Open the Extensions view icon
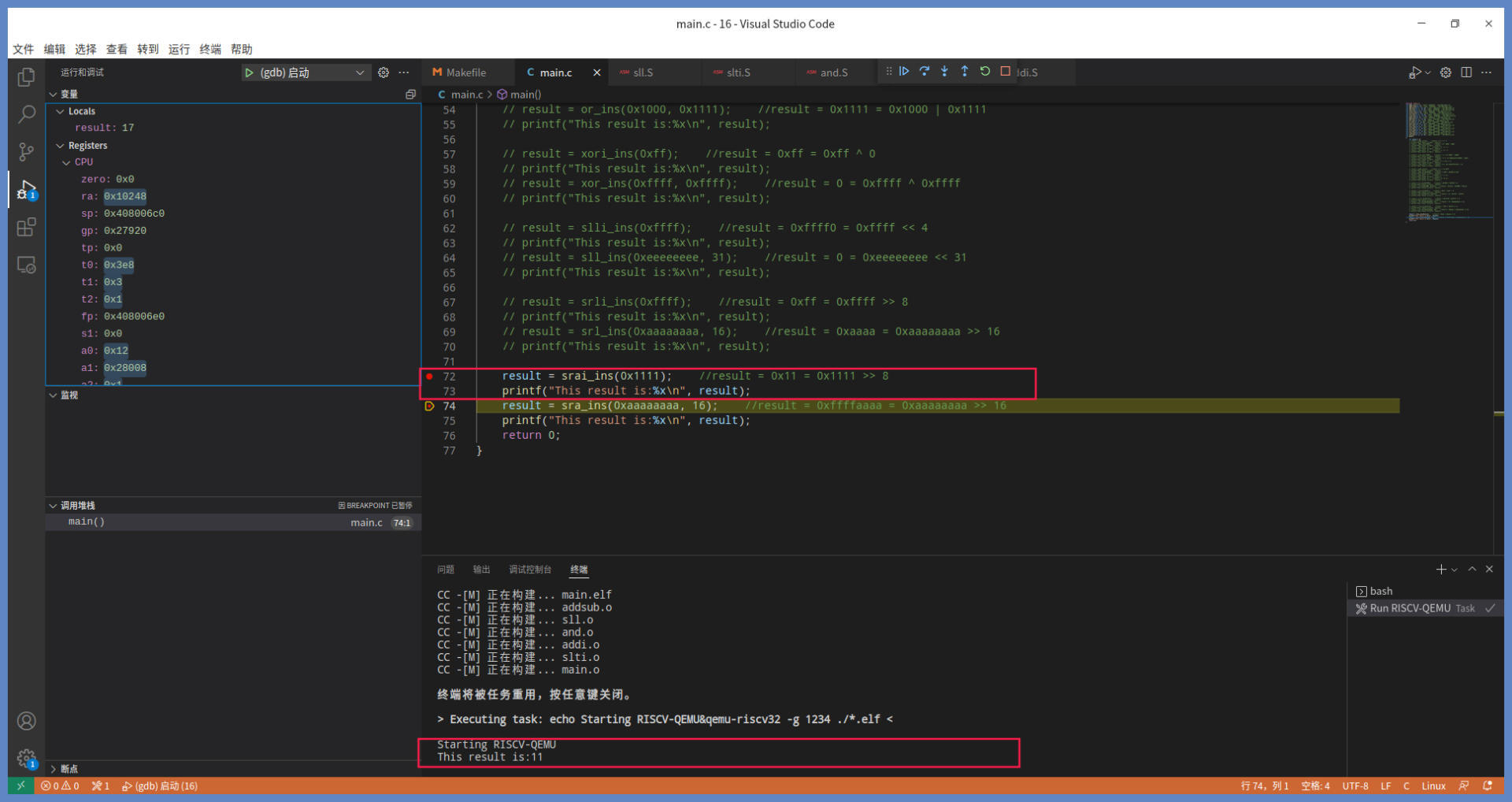Viewport: 1512px width, 802px height. (26, 228)
